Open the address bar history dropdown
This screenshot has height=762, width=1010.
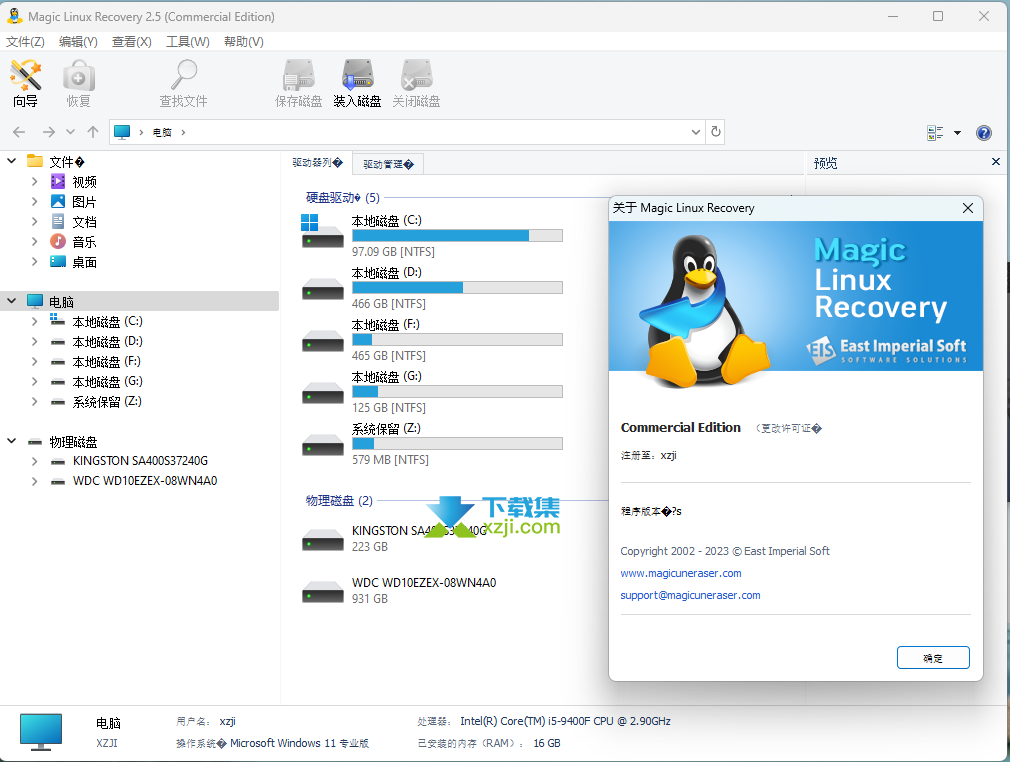click(696, 132)
